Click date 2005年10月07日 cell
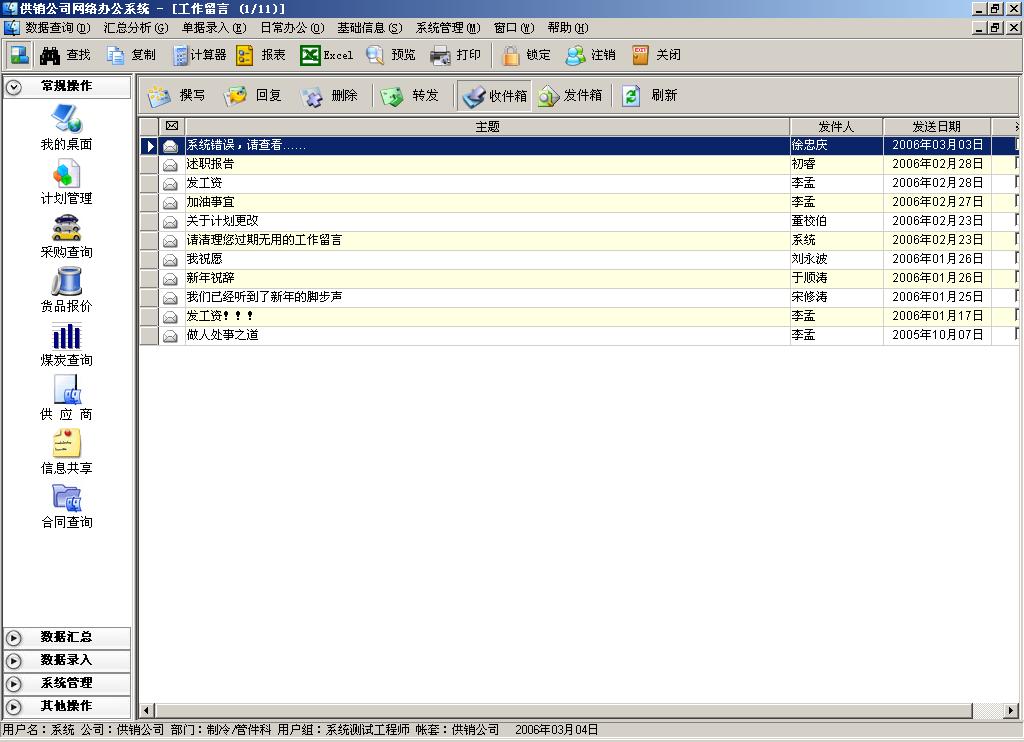 point(937,334)
